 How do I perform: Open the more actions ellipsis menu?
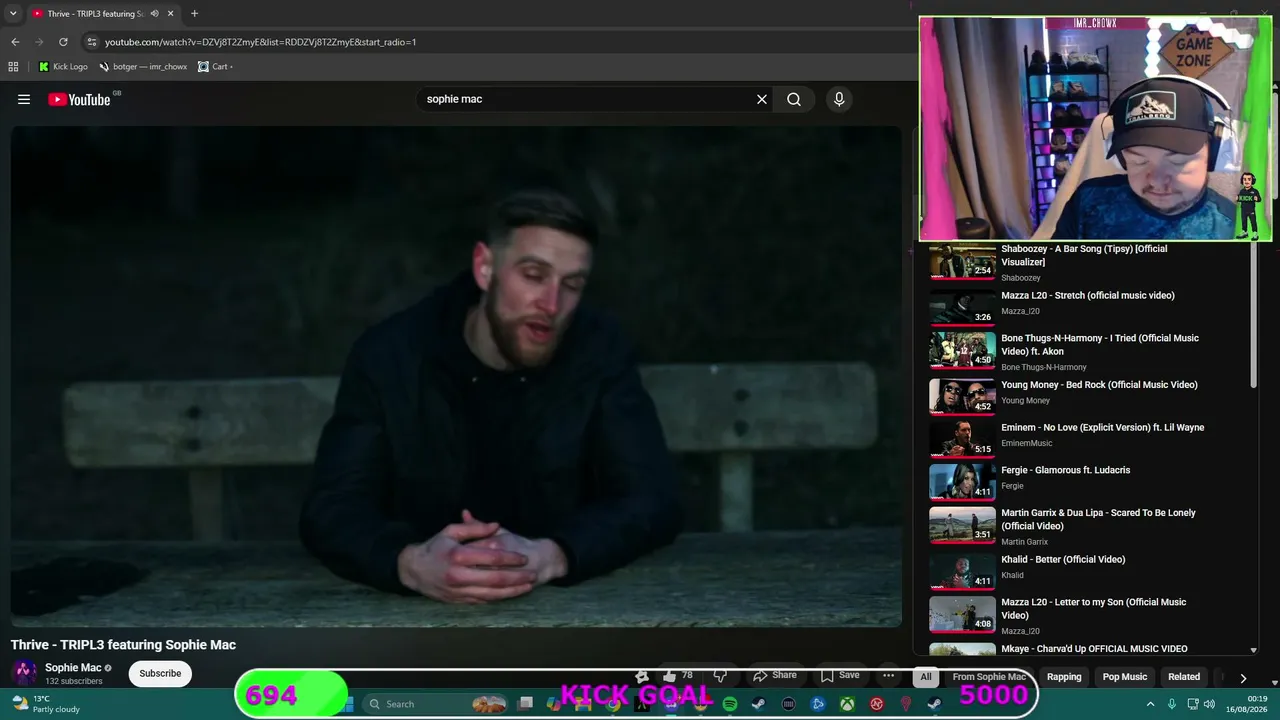[x=888, y=676]
